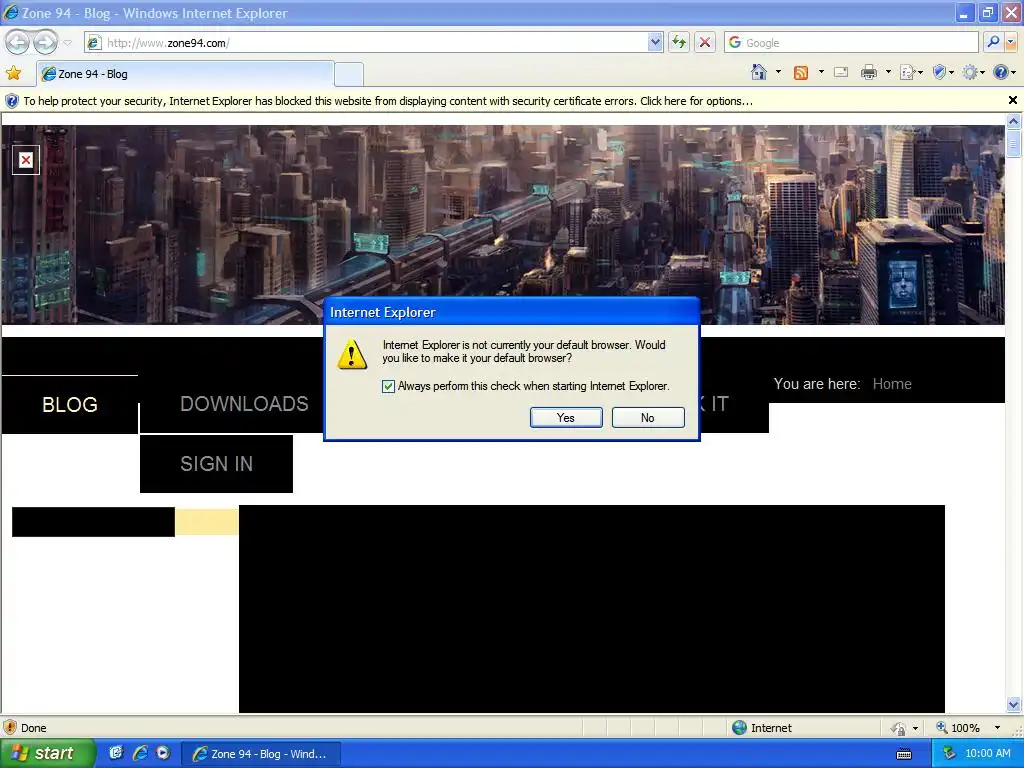Click the dialog warning triangle icon
The height and width of the screenshot is (768, 1024).
[352, 354]
